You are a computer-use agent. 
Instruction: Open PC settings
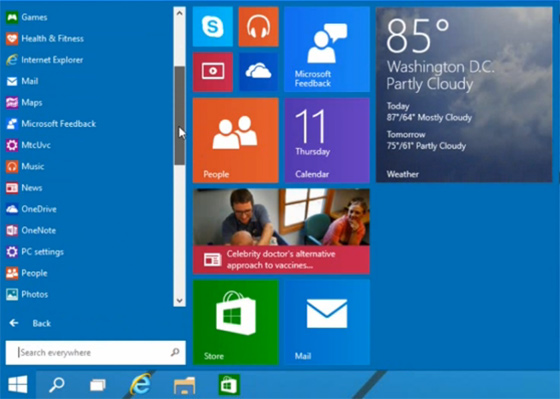[35, 252]
